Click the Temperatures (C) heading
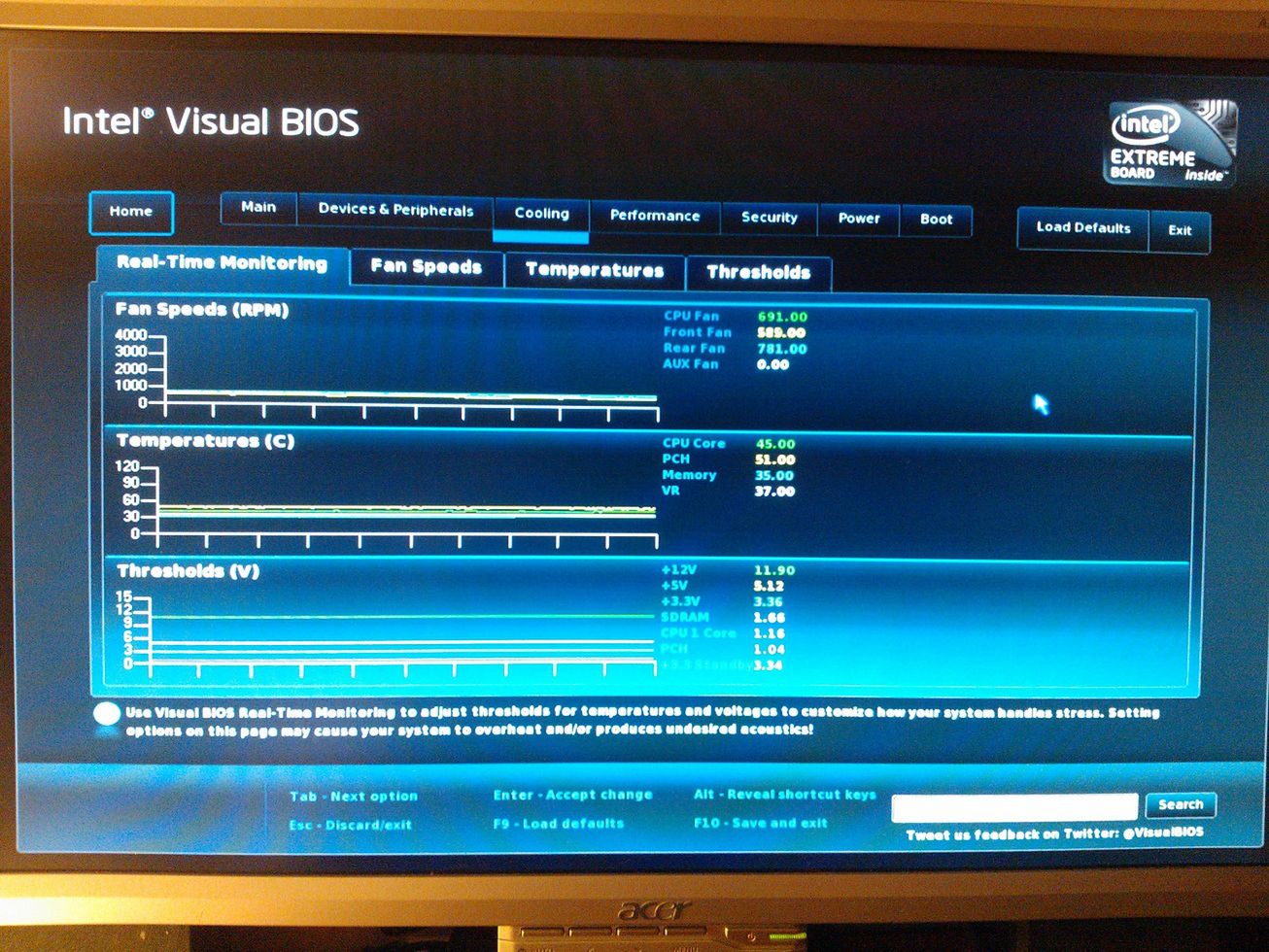Screen dimensions: 1269x952 coord(205,441)
